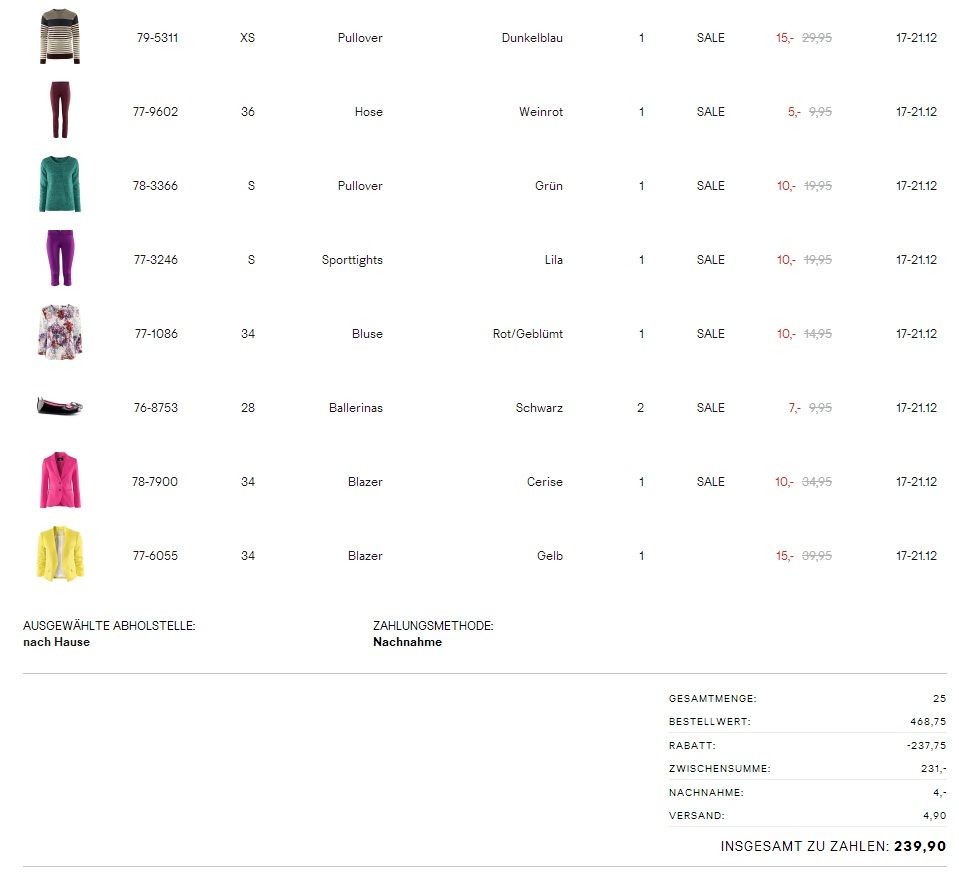Click SALE label in cerise blazer row
This screenshot has height=872, width=959.
710,482
